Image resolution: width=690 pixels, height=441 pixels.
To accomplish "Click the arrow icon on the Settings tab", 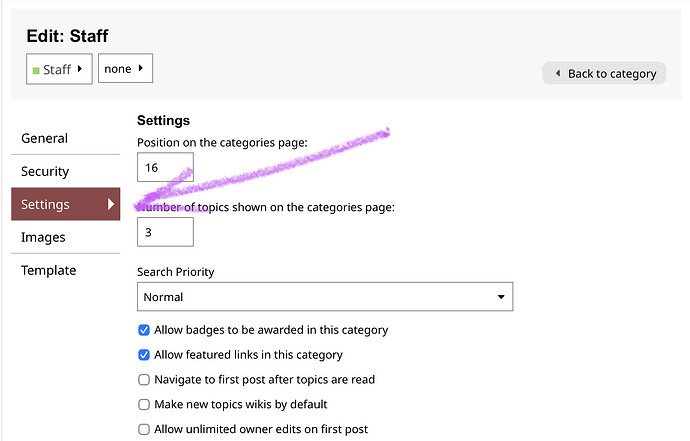I will point(111,204).
